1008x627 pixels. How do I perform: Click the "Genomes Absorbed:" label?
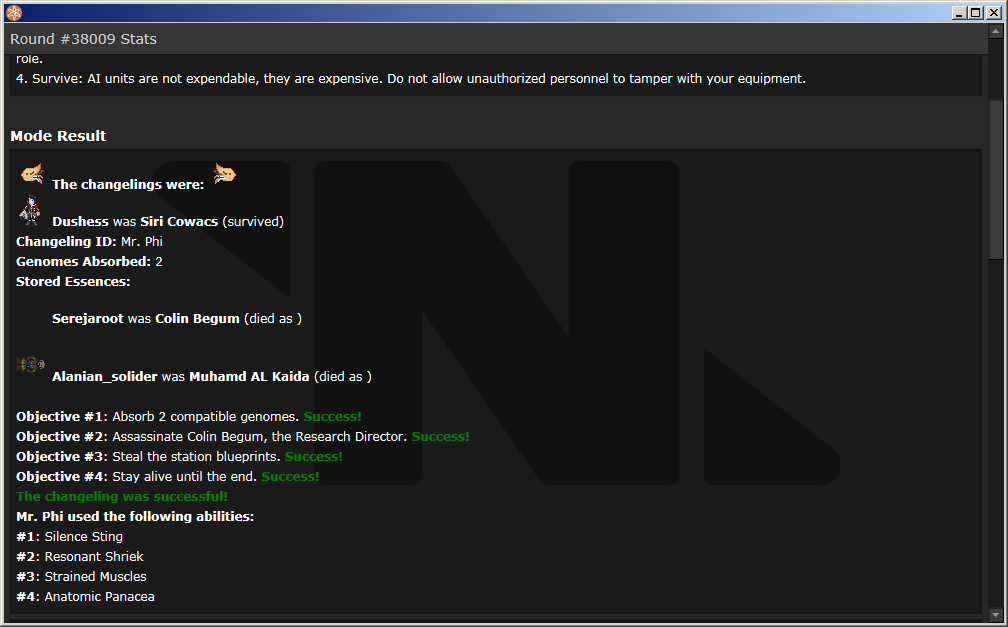(84, 262)
